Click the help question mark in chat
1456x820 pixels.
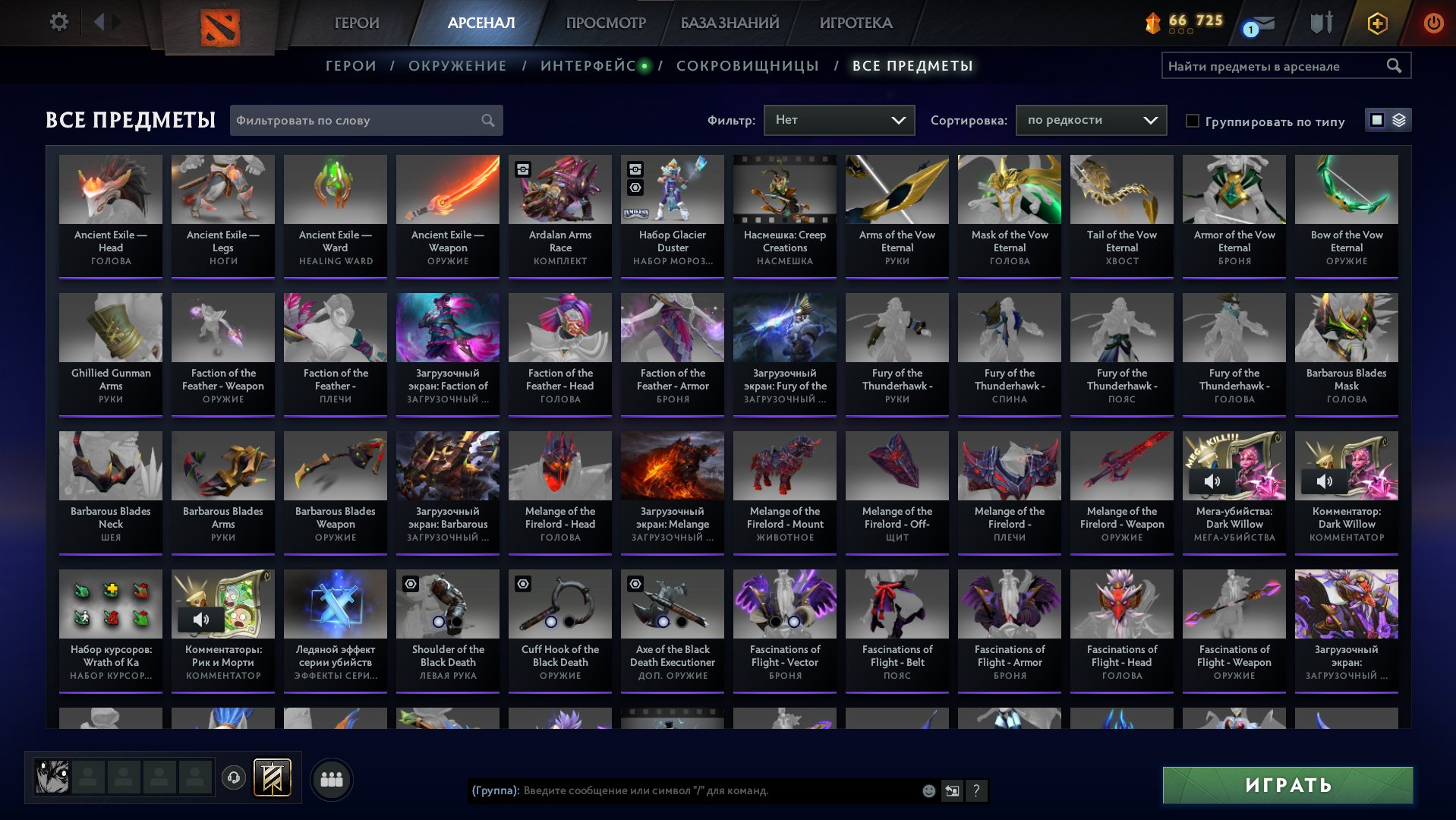[x=976, y=790]
